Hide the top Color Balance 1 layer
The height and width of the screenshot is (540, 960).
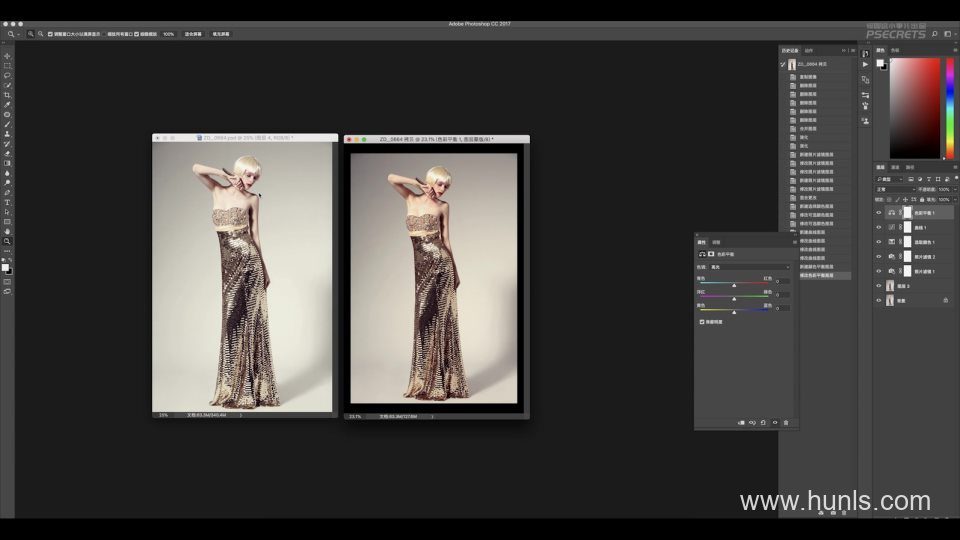(879, 212)
